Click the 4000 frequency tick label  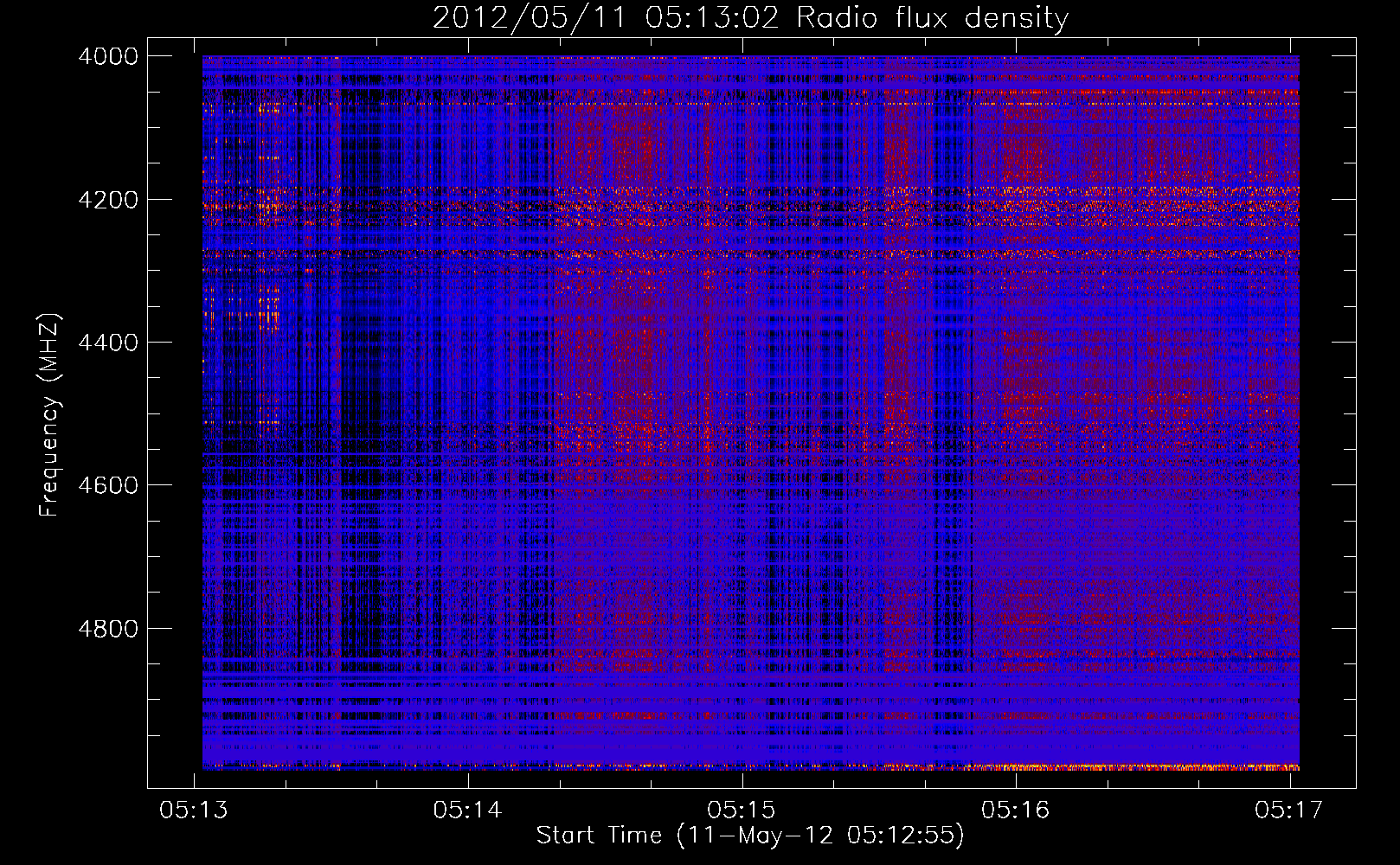pyautogui.click(x=108, y=56)
